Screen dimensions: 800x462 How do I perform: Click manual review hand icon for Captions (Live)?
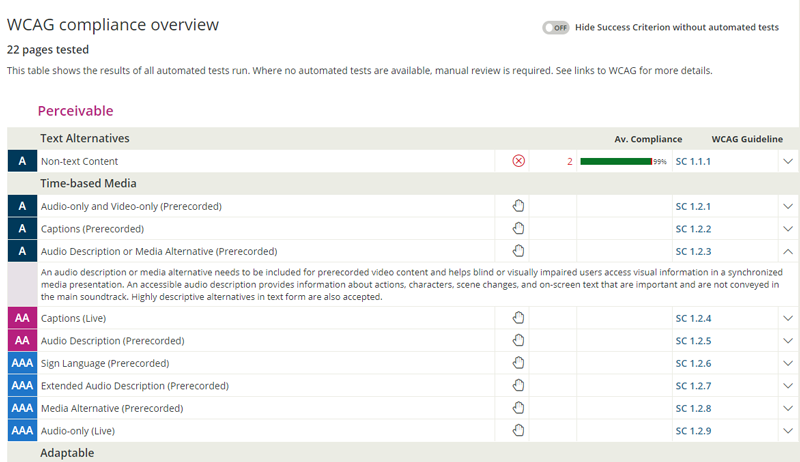coord(518,318)
